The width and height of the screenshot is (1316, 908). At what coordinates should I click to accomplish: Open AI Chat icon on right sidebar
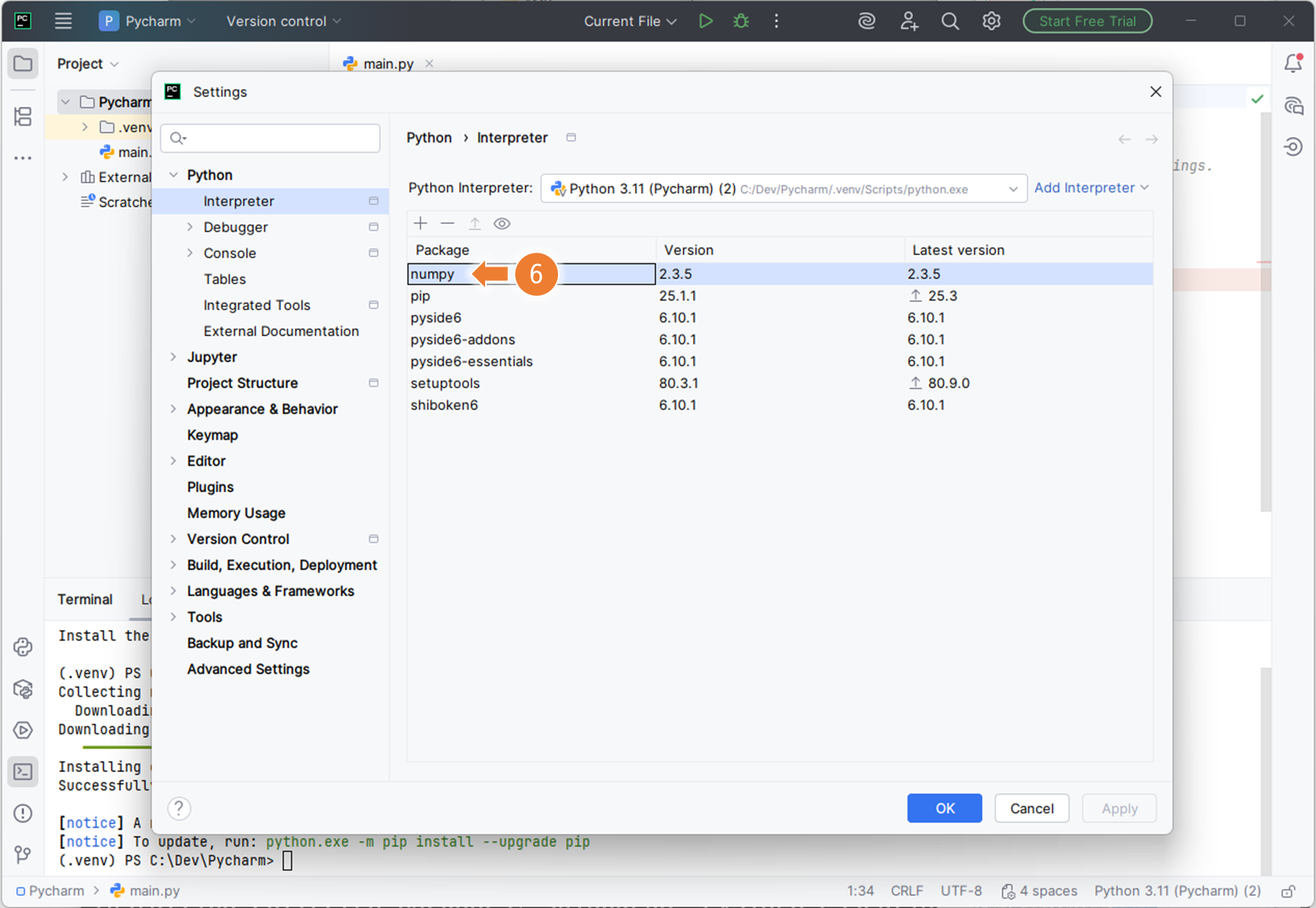(x=1293, y=105)
